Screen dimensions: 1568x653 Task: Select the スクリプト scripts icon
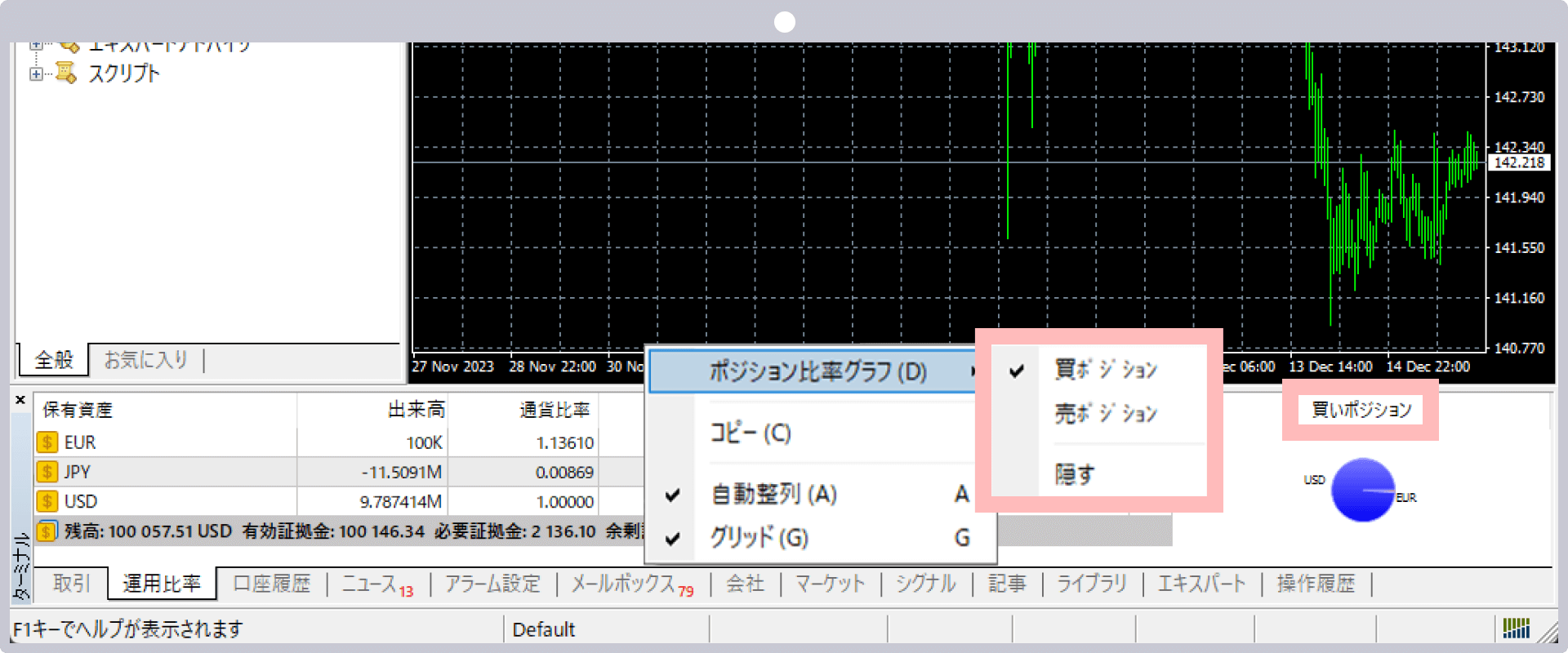(66, 73)
